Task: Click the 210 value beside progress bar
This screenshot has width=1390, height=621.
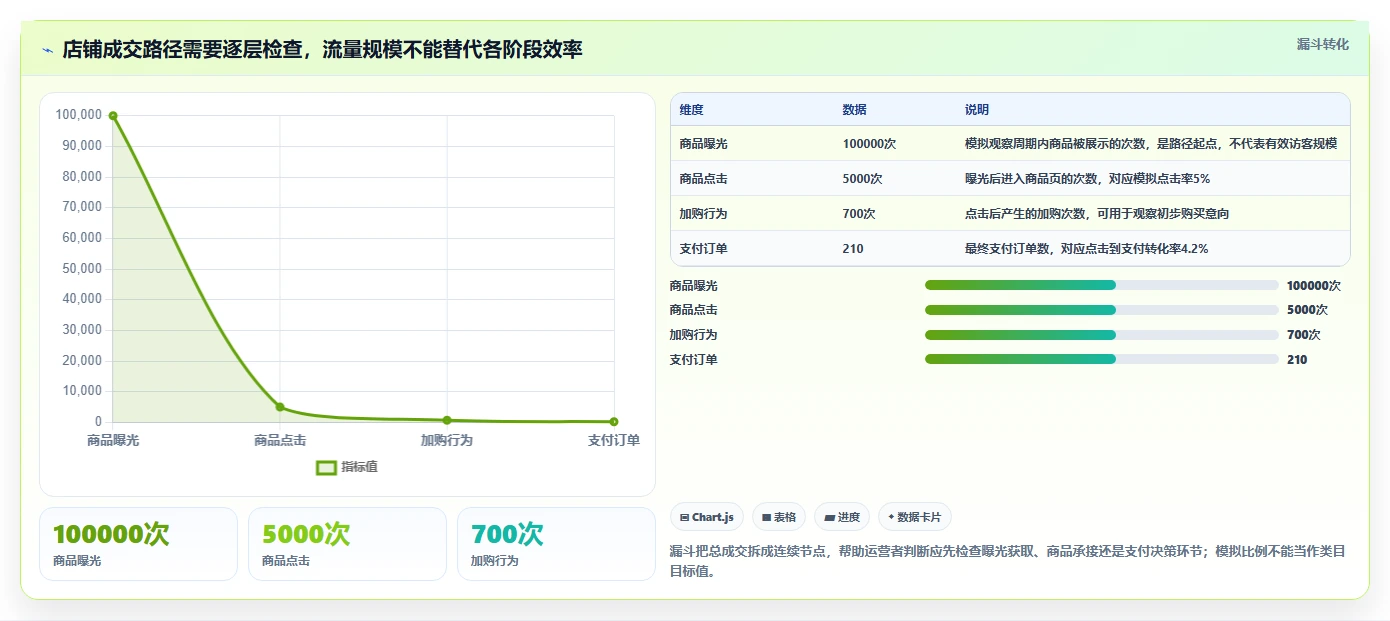Action: (1297, 360)
